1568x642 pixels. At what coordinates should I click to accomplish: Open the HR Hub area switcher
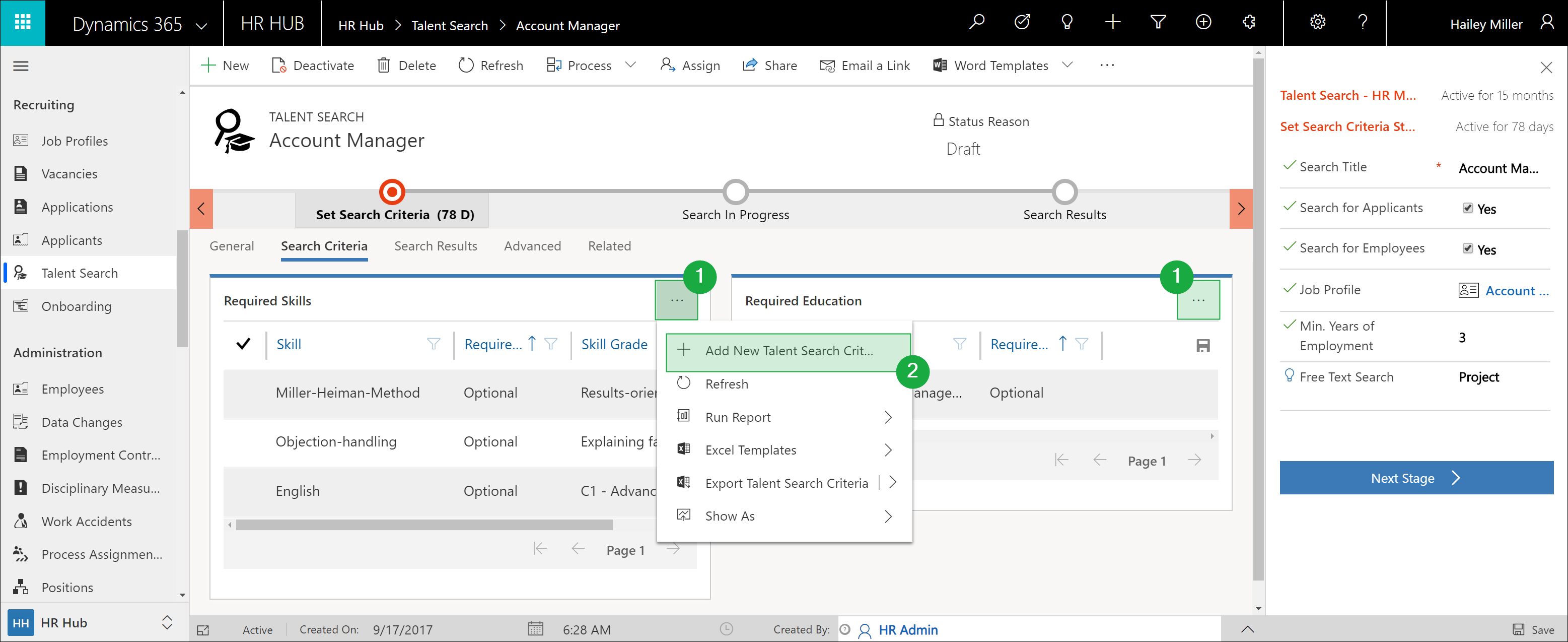(x=167, y=622)
